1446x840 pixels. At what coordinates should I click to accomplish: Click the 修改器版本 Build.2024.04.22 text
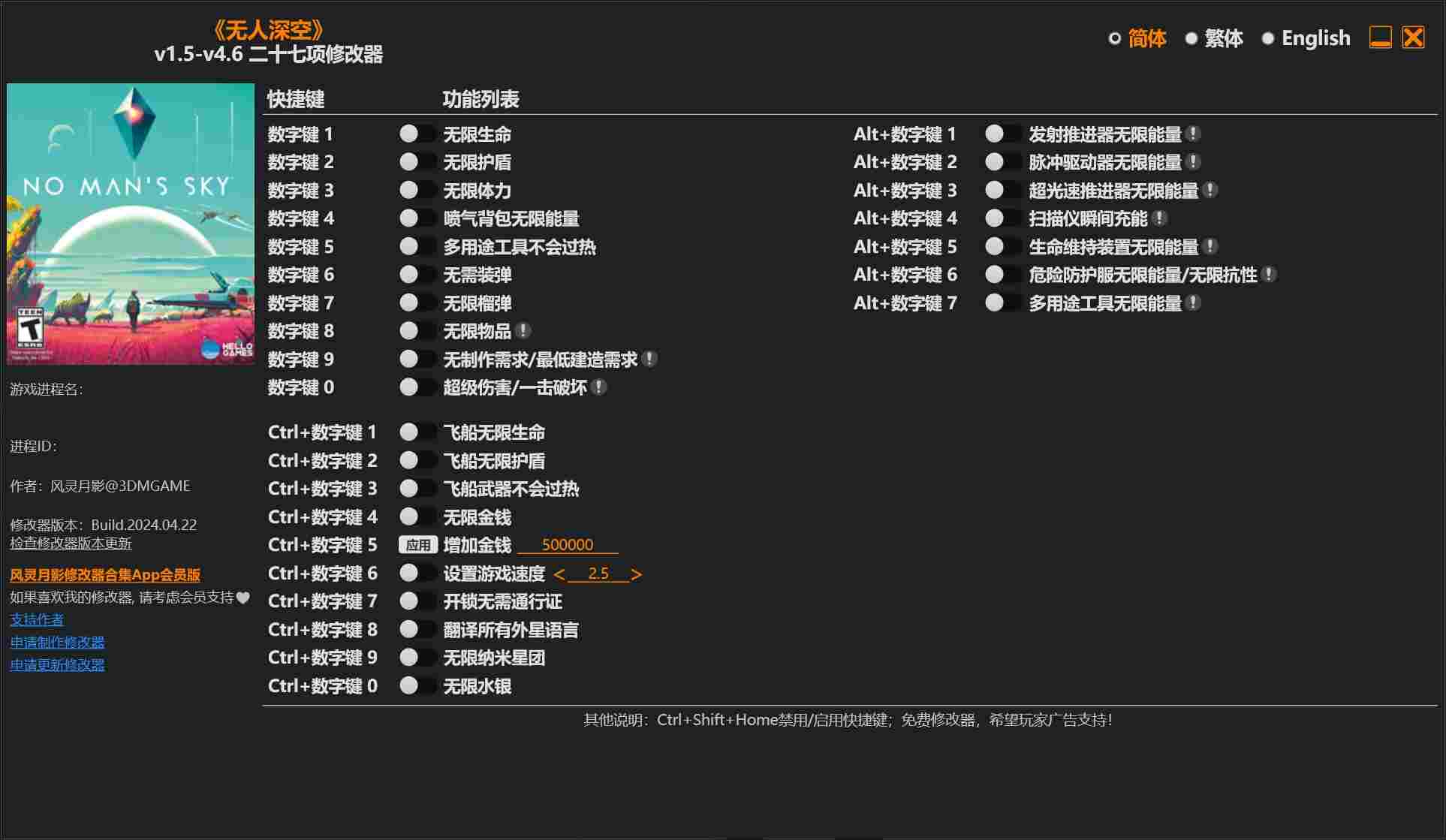103,525
